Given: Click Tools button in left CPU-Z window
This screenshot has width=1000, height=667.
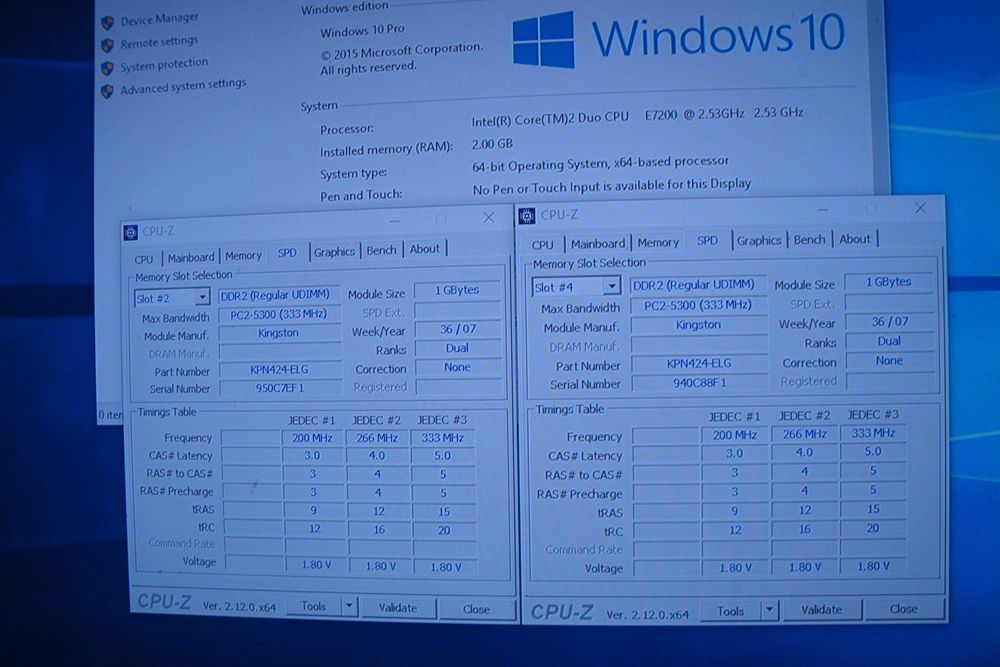Looking at the screenshot, I should pyautogui.click(x=313, y=606).
